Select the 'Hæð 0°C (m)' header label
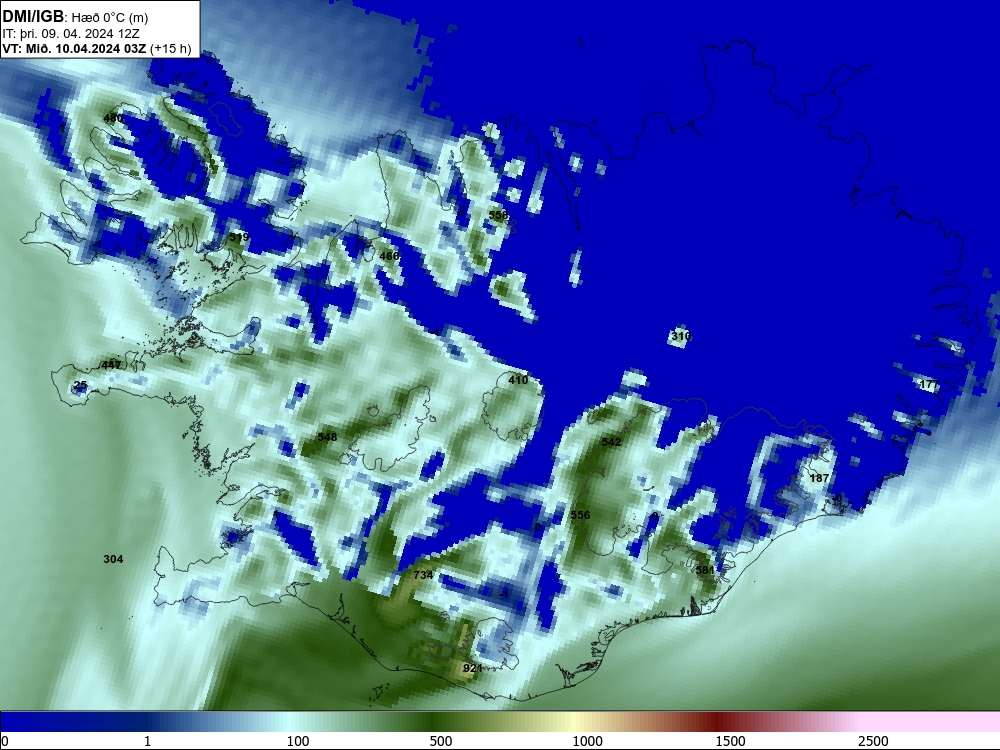 (110, 18)
